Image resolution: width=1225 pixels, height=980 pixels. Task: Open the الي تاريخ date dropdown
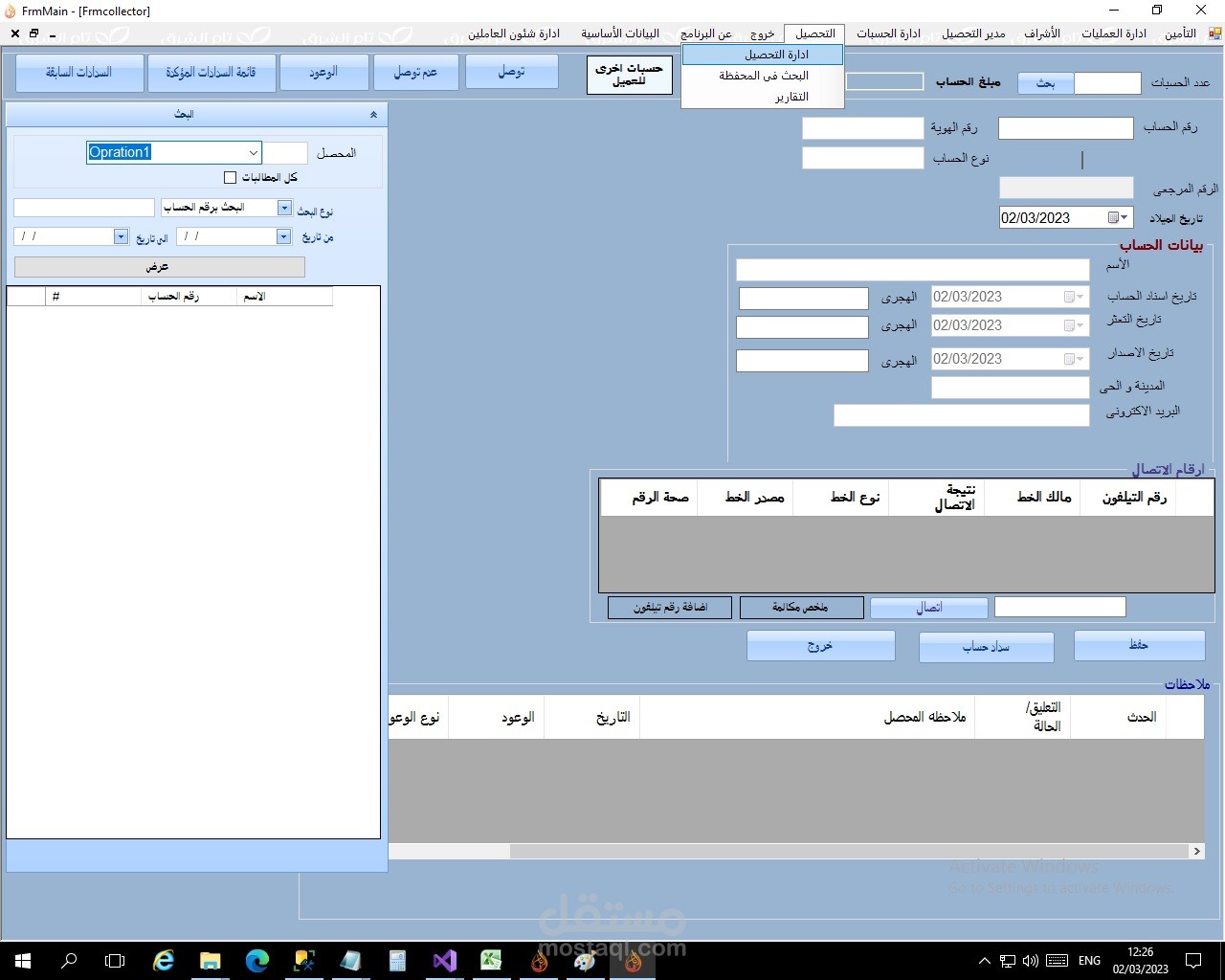pos(121,236)
